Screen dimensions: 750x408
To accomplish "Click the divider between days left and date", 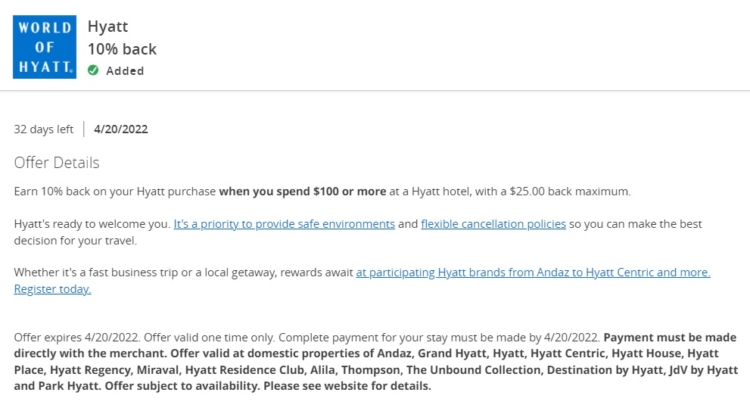I will point(84,129).
